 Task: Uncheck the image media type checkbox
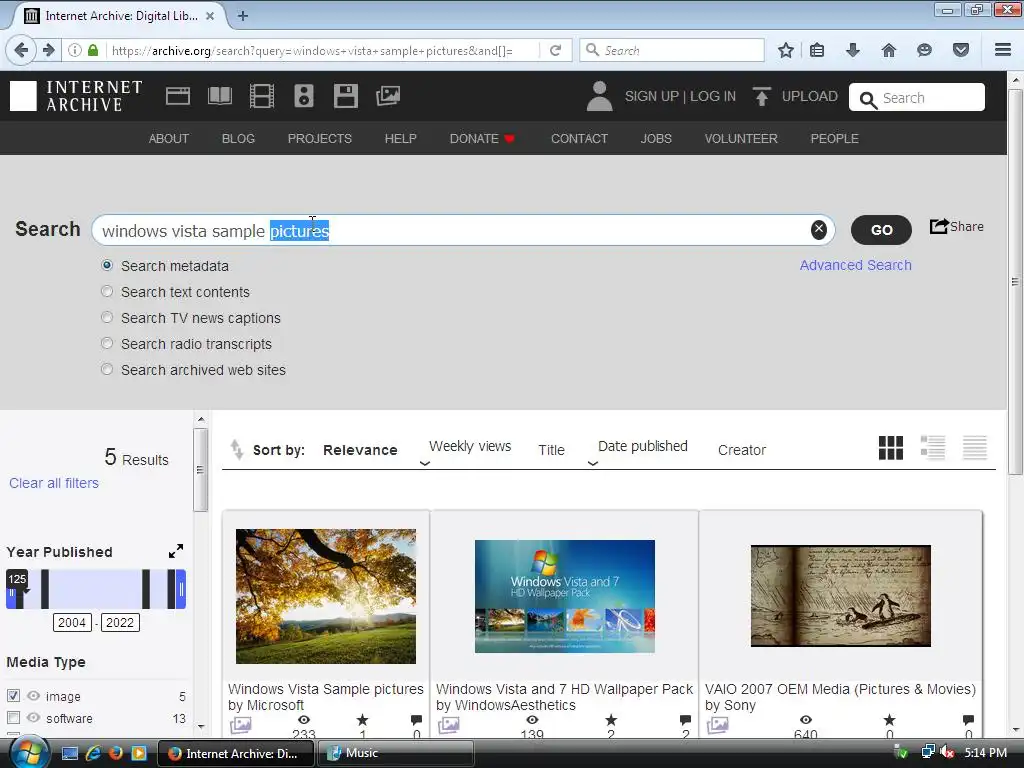coord(13,696)
